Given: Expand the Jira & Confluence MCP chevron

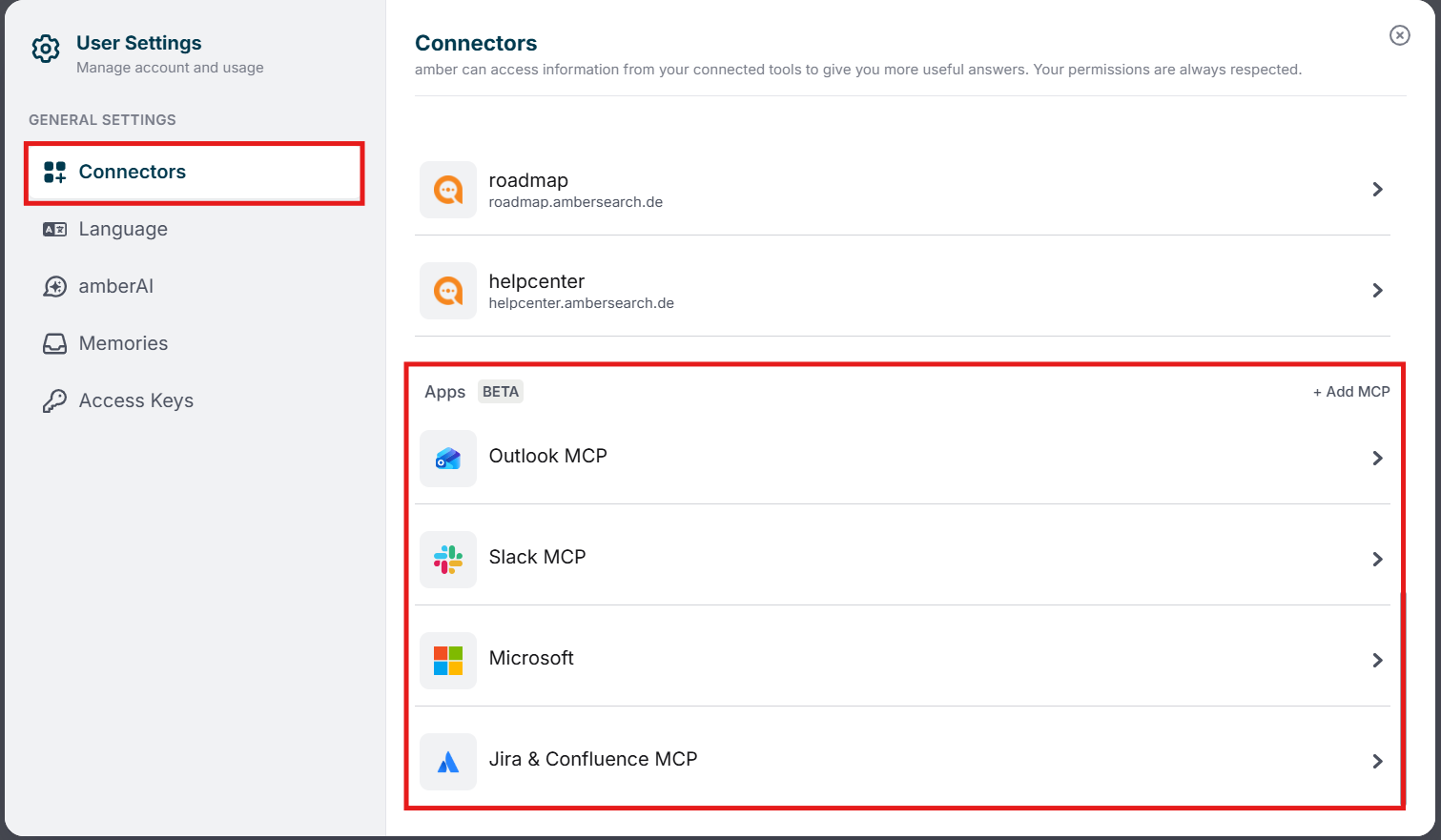Looking at the screenshot, I should [x=1377, y=762].
